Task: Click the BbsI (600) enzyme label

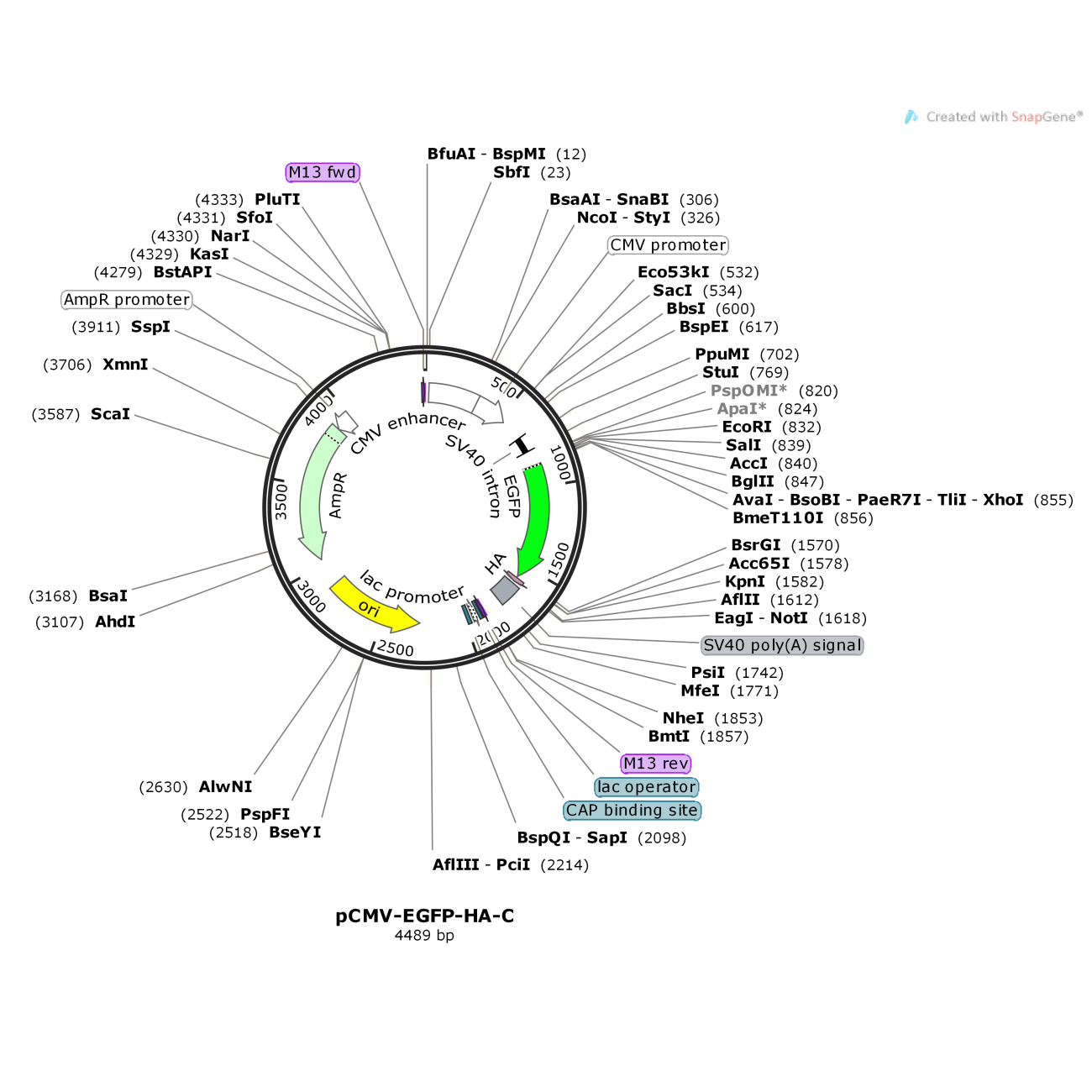Action: (x=711, y=309)
